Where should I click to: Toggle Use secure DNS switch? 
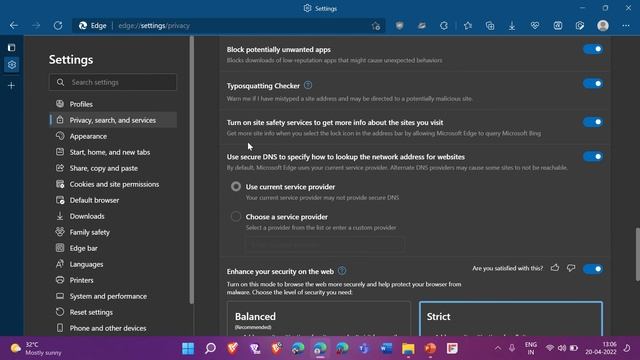(x=593, y=157)
